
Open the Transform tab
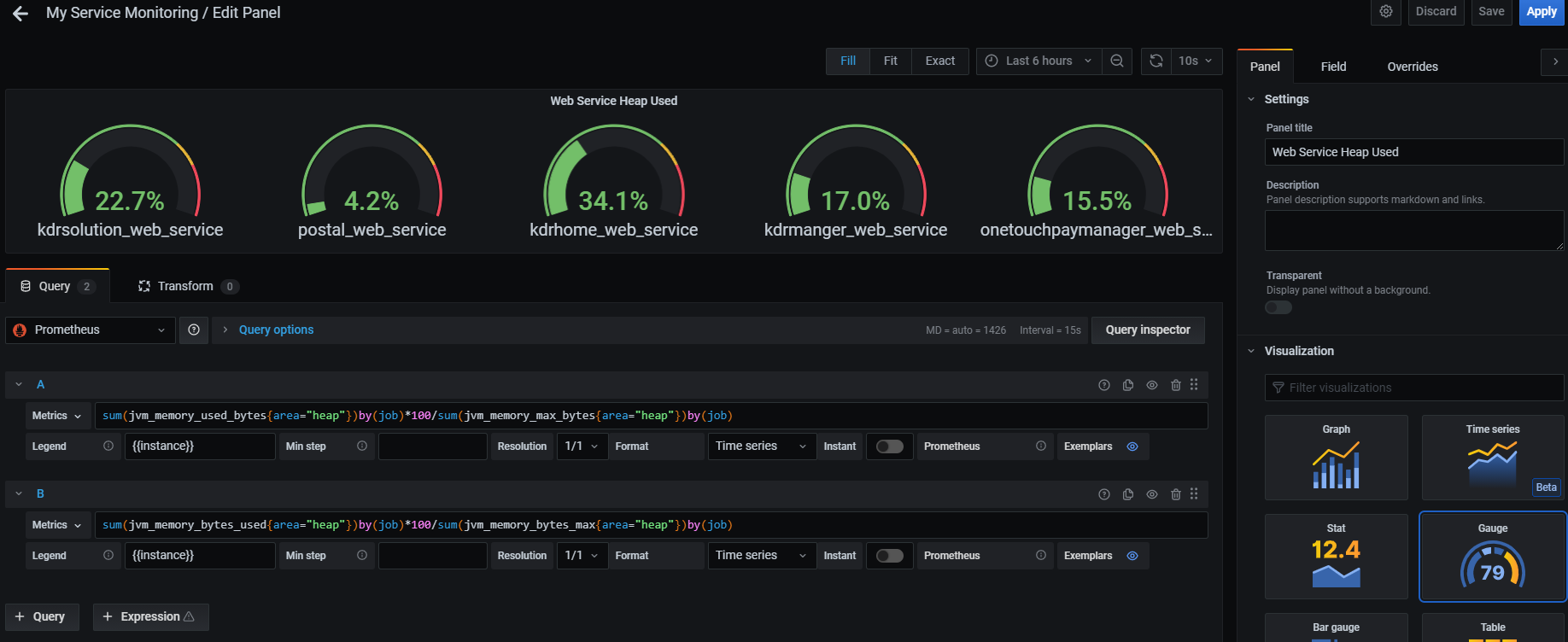[188, 286]
